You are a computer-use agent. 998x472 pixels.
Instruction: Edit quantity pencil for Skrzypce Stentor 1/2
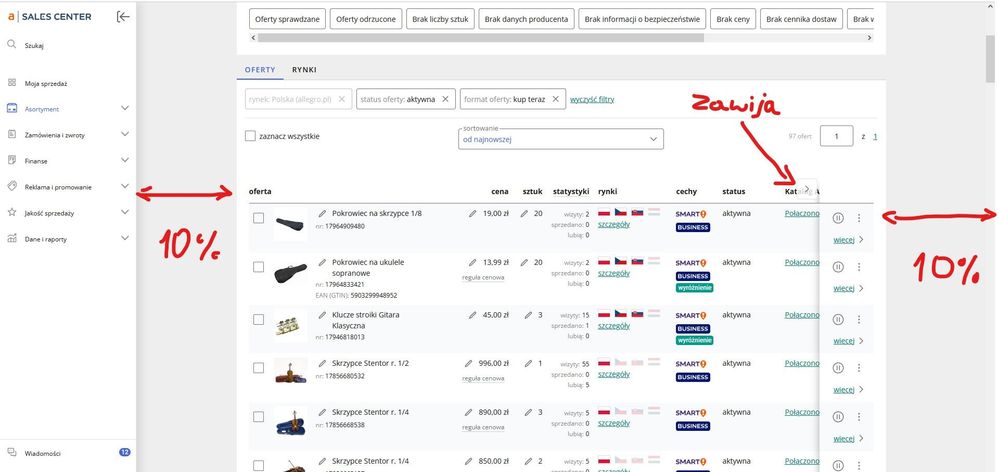[526, 364]
